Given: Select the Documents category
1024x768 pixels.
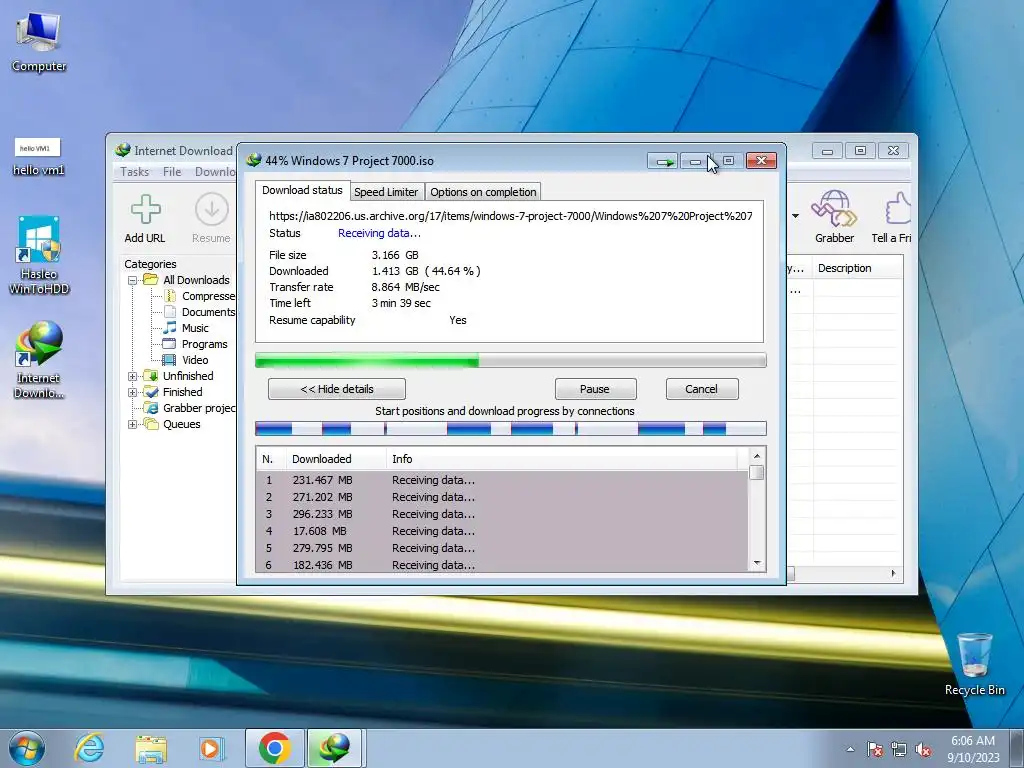Looking at the screenshot, I should click(200, 312).
